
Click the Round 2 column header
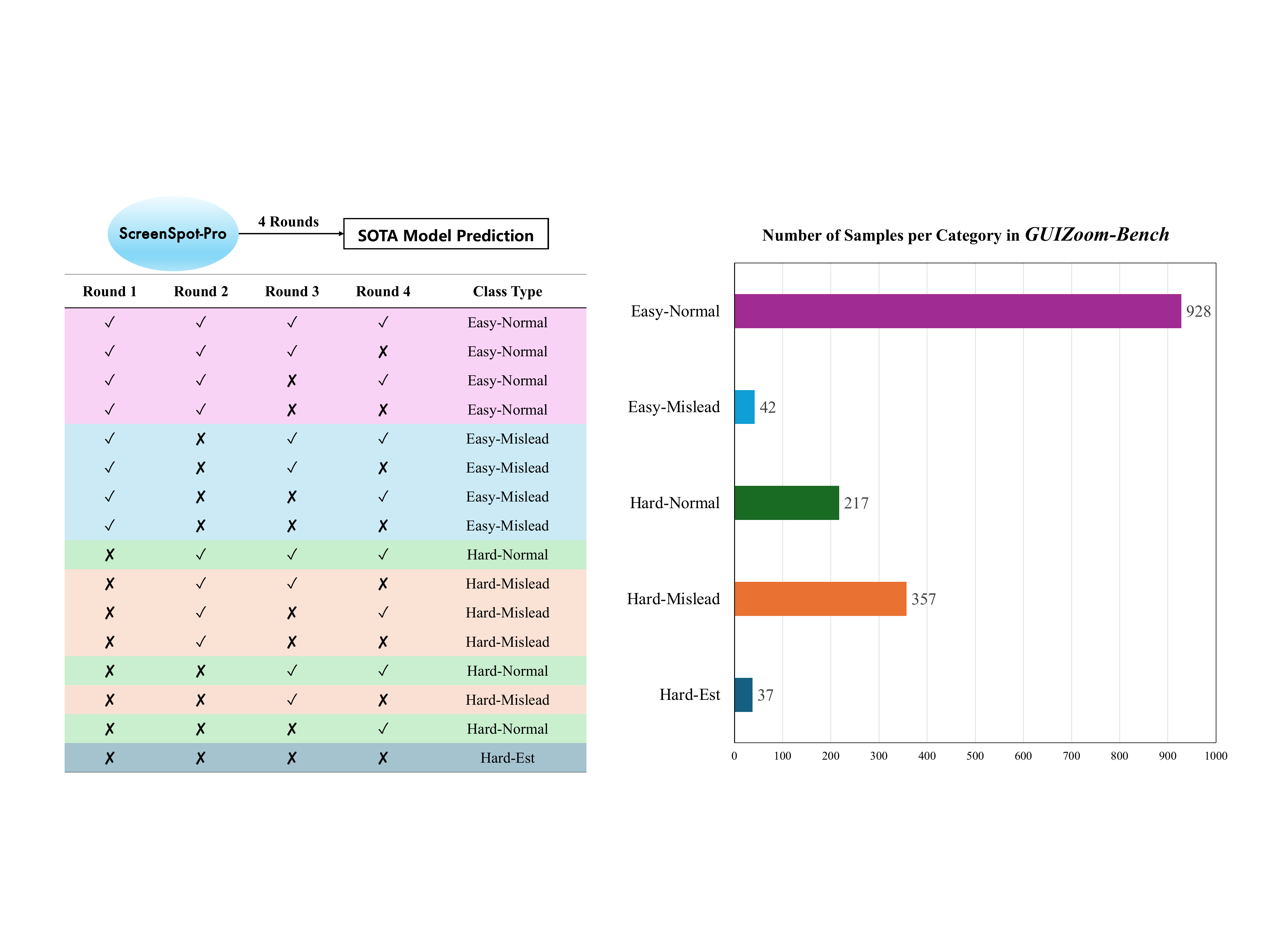tap(201, 292)
